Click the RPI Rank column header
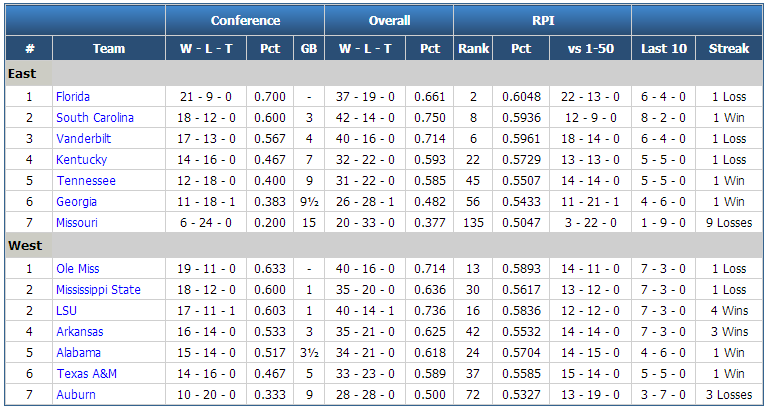Viewport: 773px width, 413px height. (x=473, y=48)
